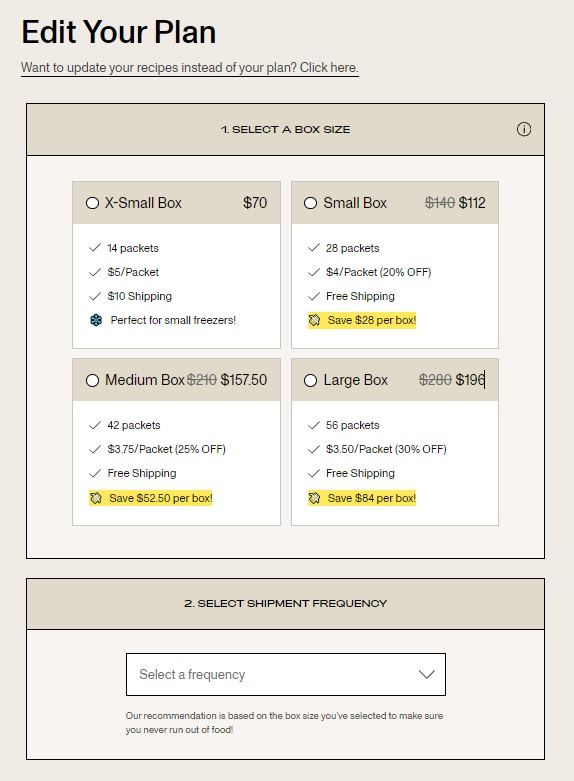Select the X-Small Box radio button
574x781 pixels.
point(92,203)
